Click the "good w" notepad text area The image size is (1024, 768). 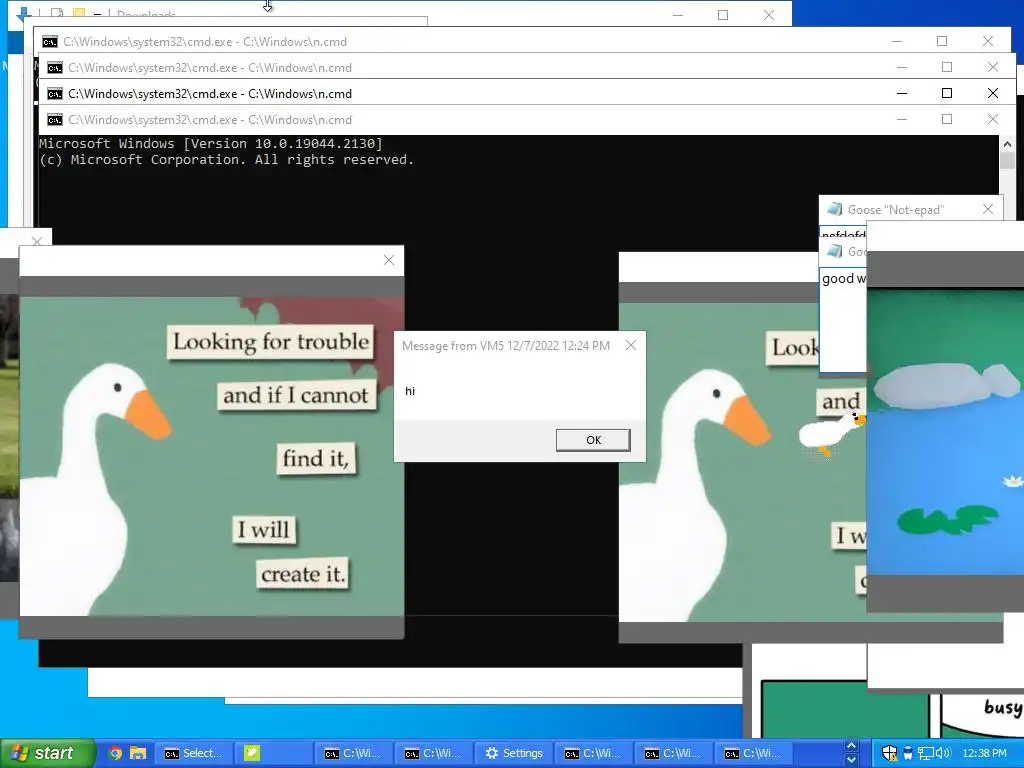click(x=843, y=319)
